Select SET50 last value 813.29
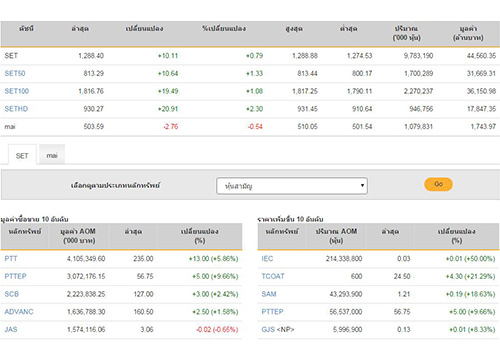 click(94, 73)
